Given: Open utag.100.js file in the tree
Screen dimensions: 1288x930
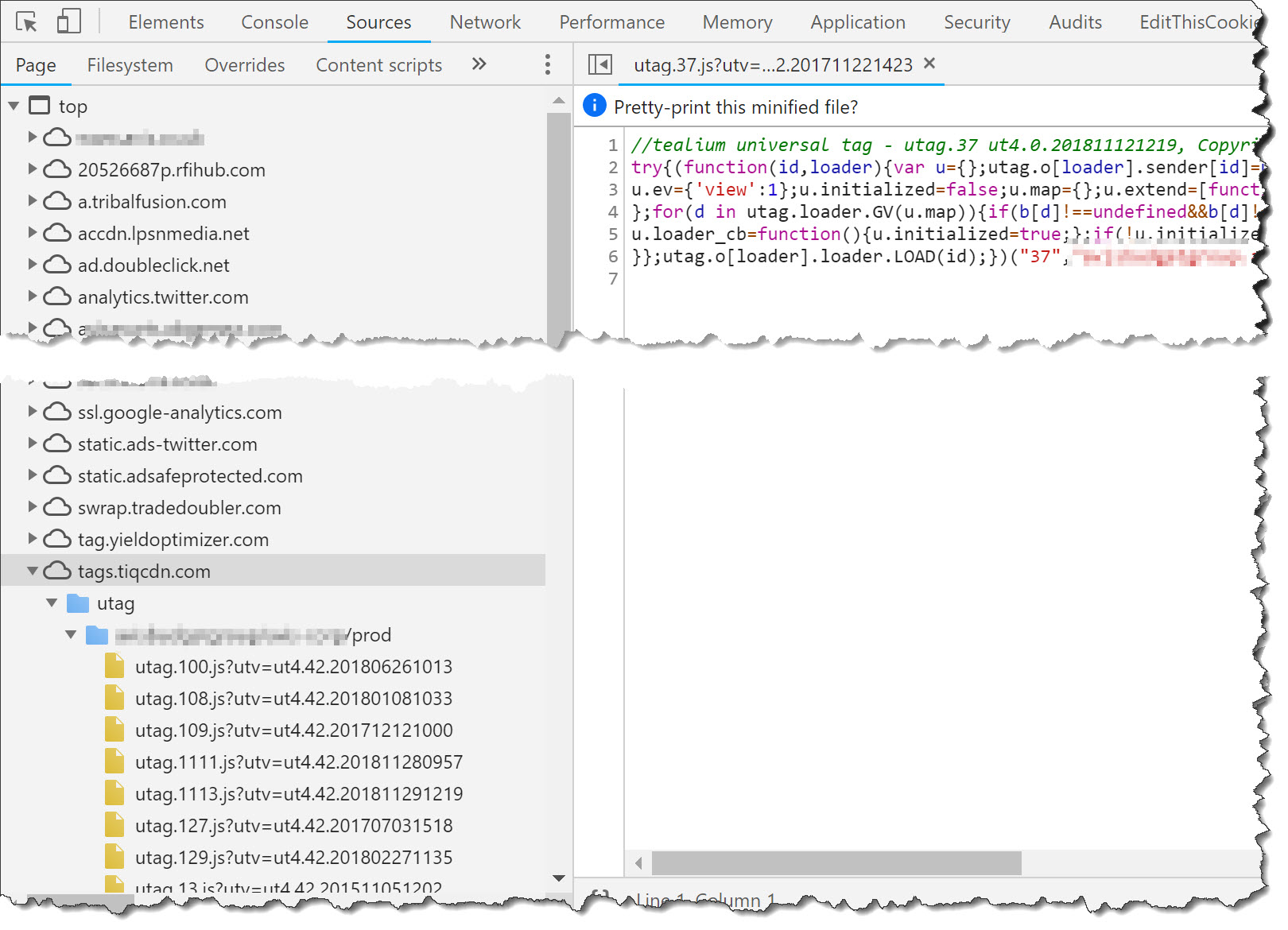Looking at the screenshot, I should (x=293, y=667).
